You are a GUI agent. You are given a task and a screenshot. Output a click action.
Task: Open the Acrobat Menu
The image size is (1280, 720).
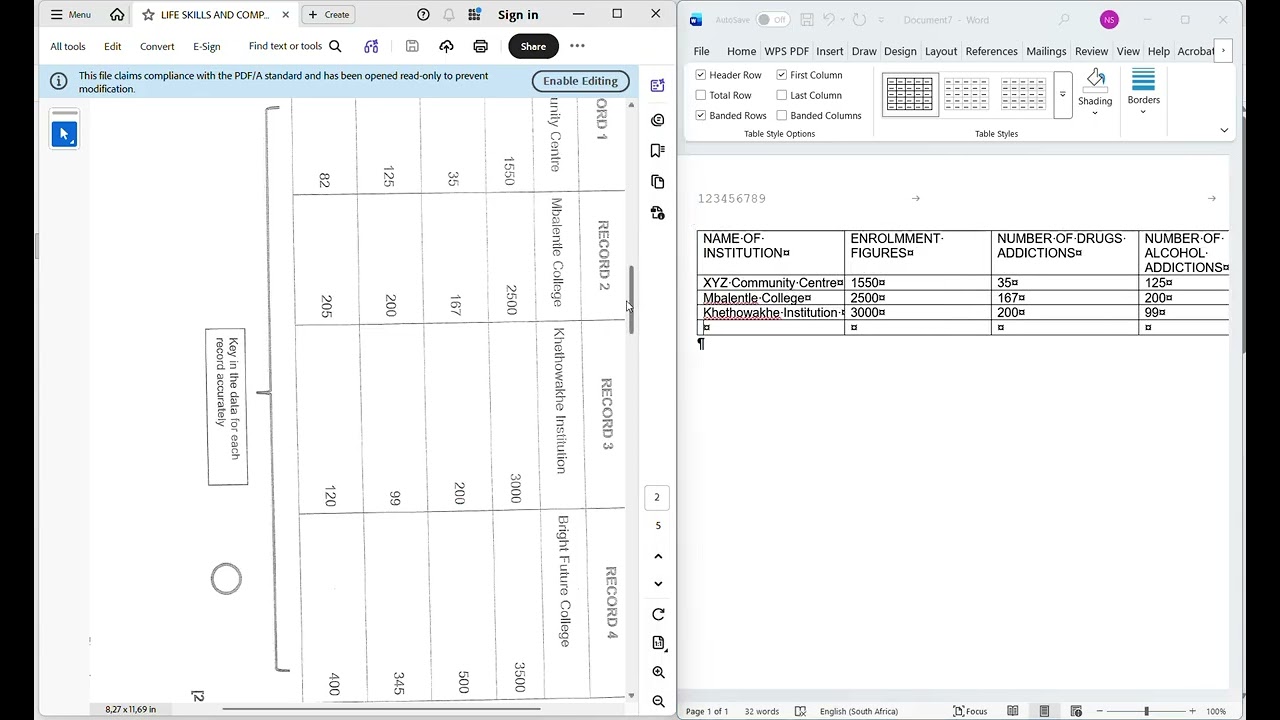click(x=71, y=14)
